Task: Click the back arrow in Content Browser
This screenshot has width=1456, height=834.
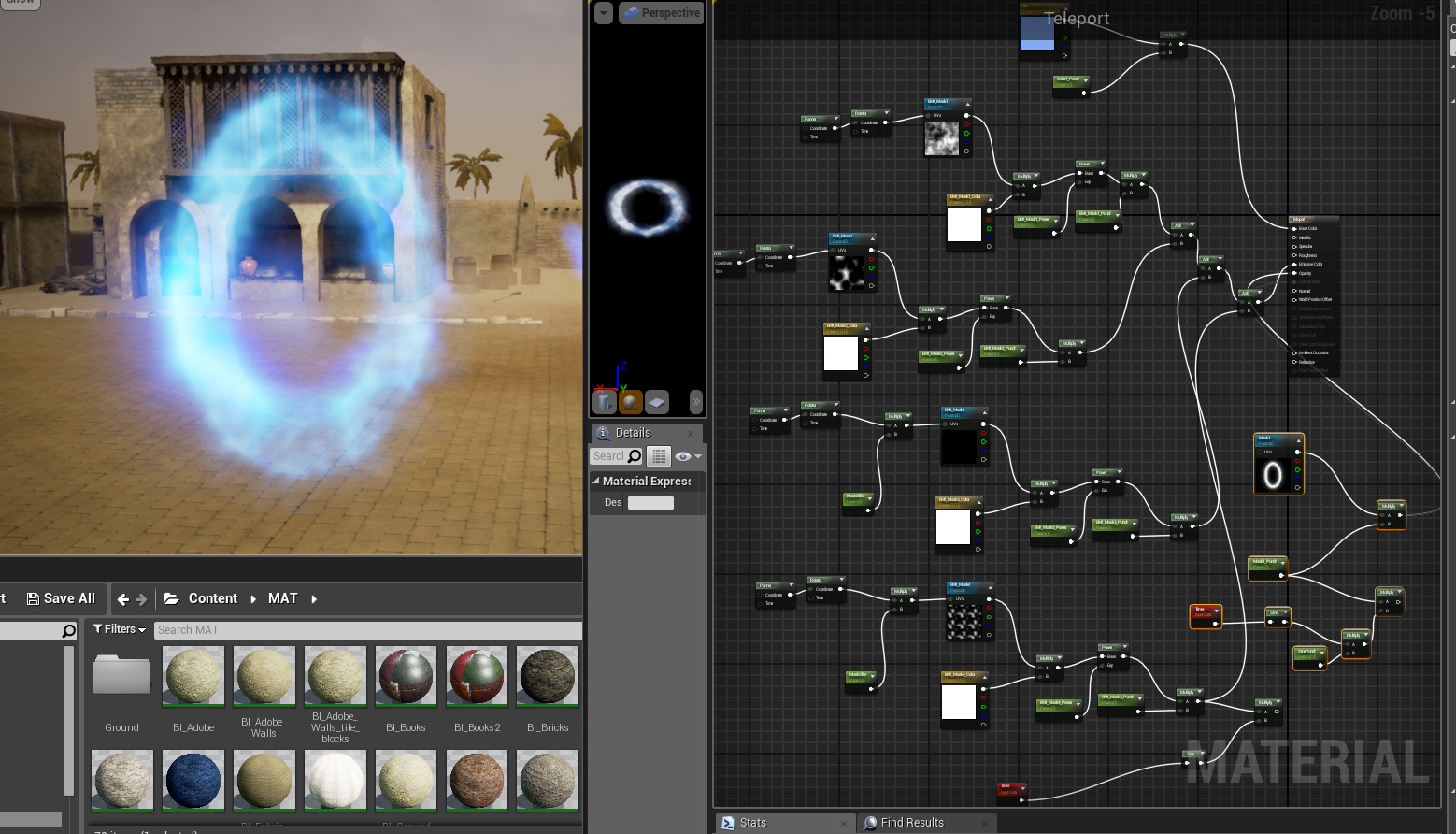Action: click(x=123, y=599)
